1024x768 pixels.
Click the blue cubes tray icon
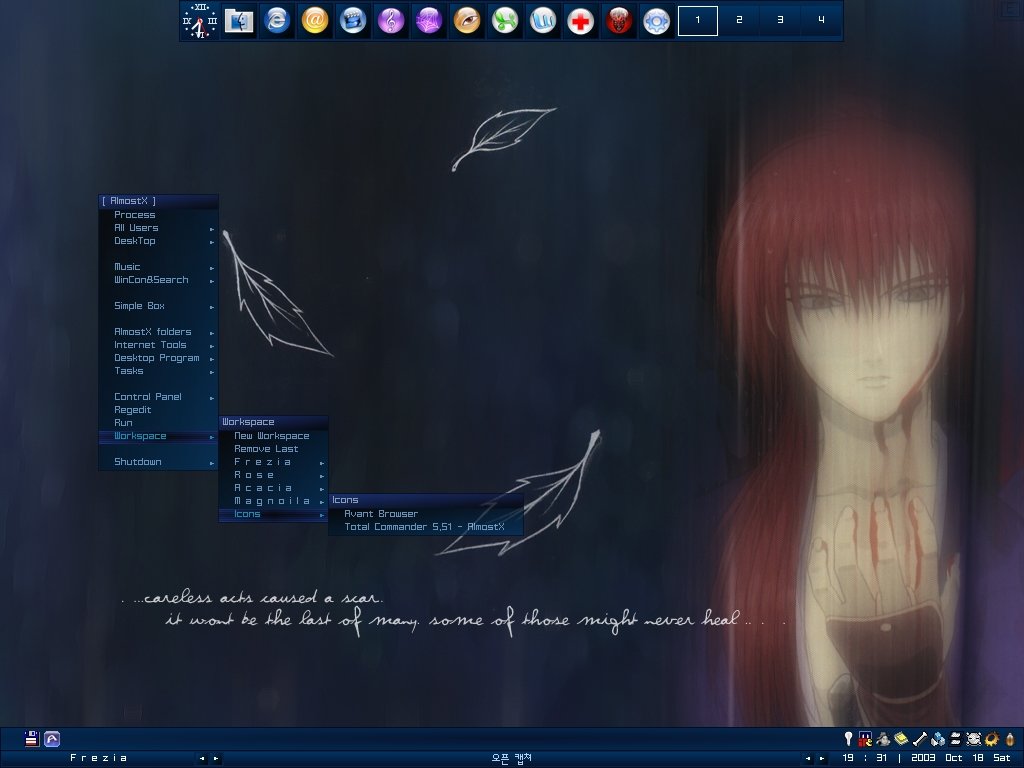[x=938, y=739]
